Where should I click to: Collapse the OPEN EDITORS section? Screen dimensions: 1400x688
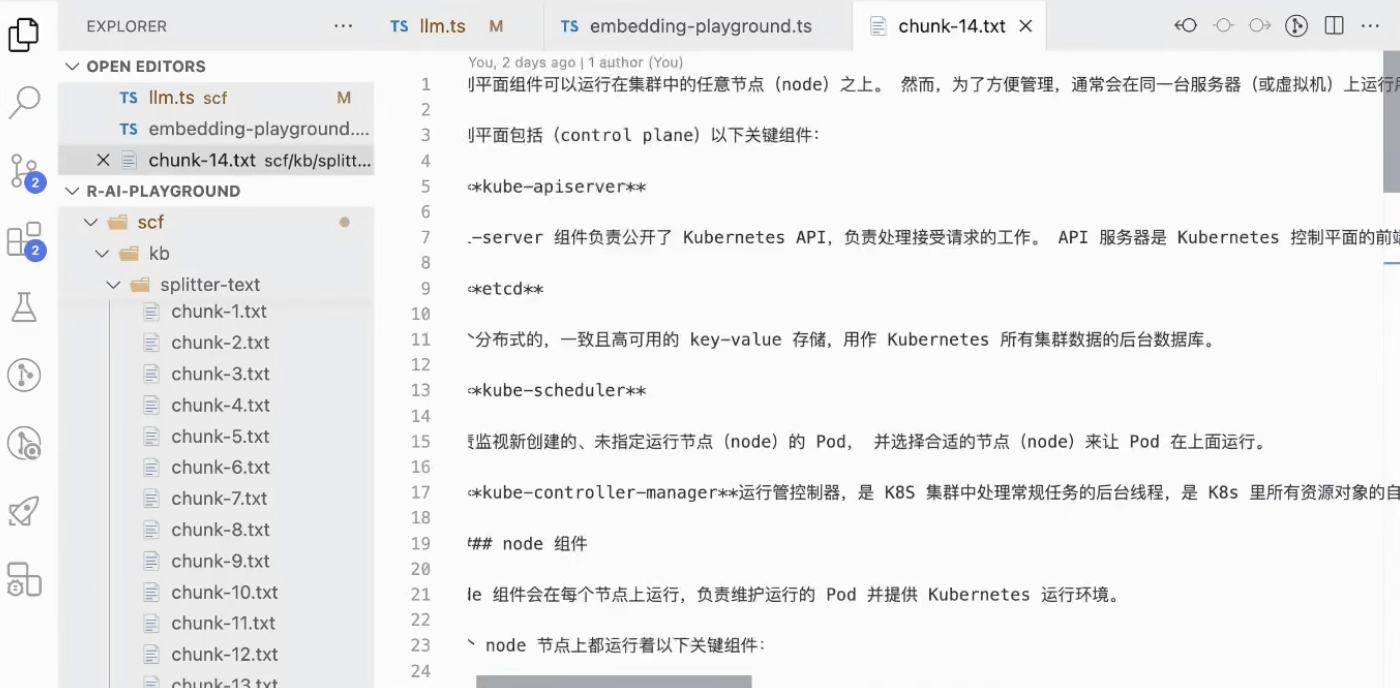72,66
